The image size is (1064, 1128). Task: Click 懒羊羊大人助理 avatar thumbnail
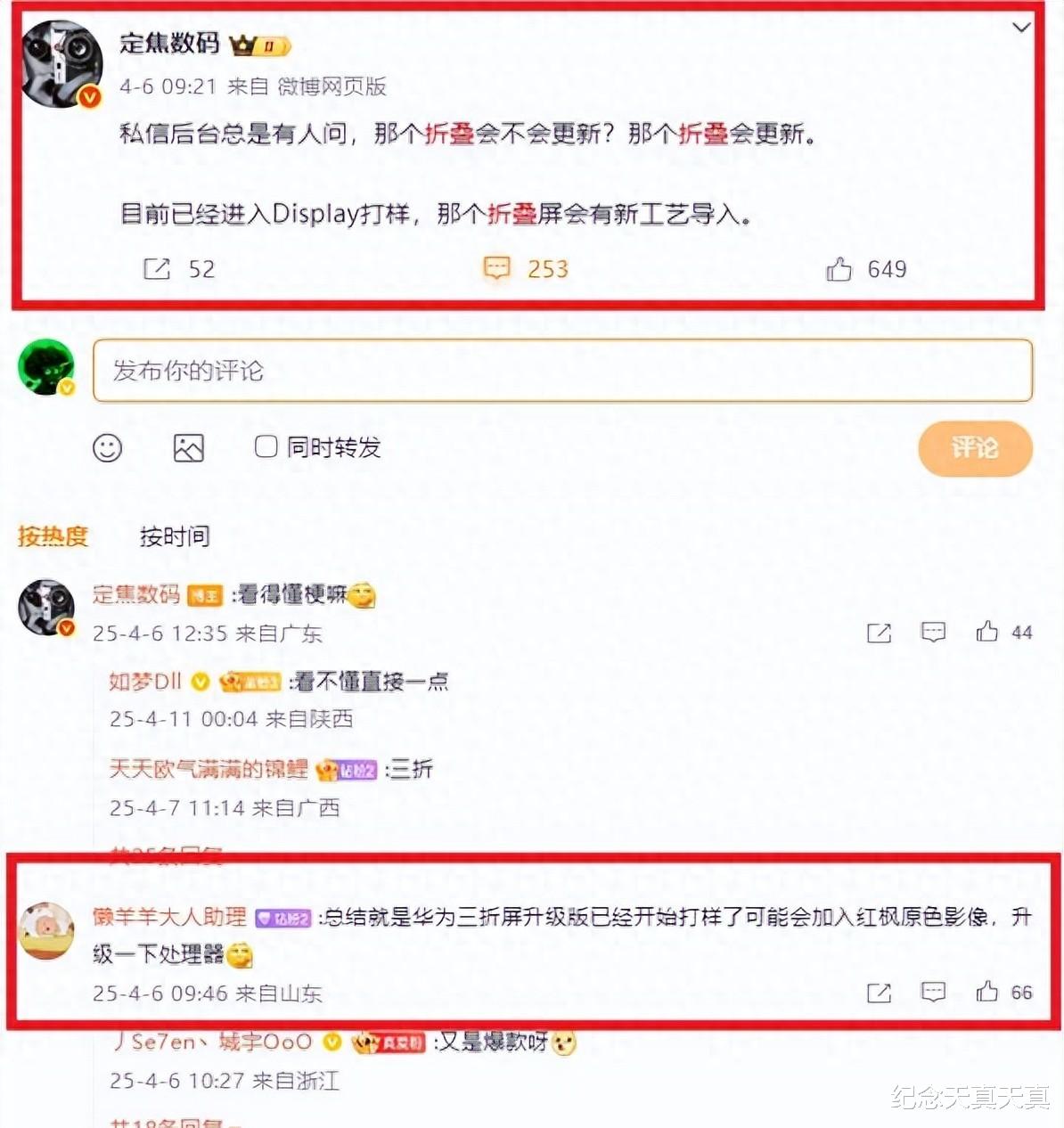[x=47, y=931]
